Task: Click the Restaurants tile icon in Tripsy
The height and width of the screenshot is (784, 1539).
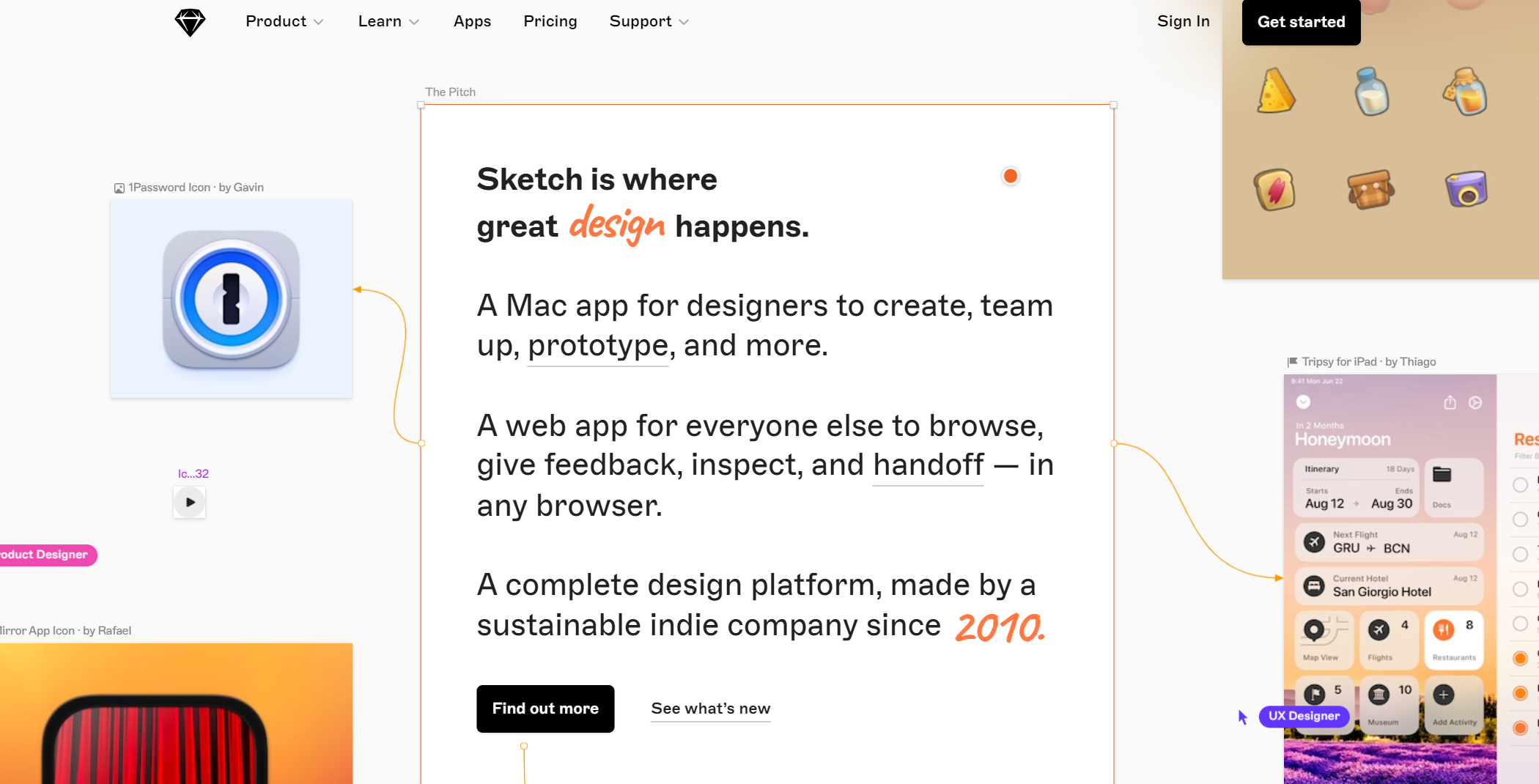Action: click(x=1444, y=629)
